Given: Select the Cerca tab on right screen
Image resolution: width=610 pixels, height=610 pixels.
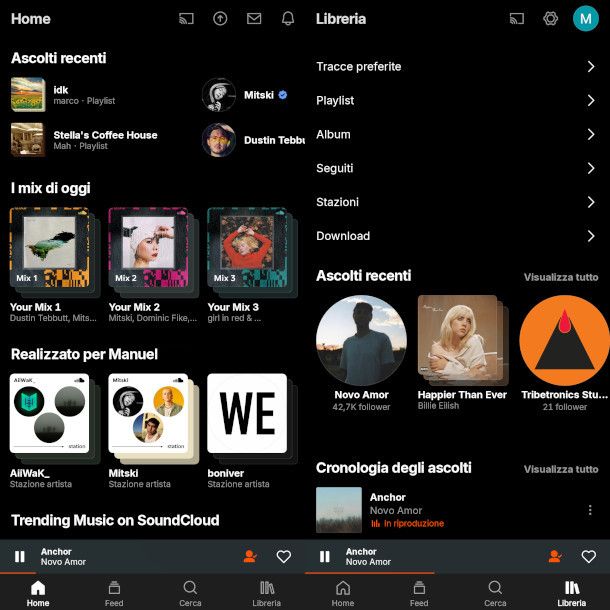Looking at the screenshot, I should (x=495, y=594).
